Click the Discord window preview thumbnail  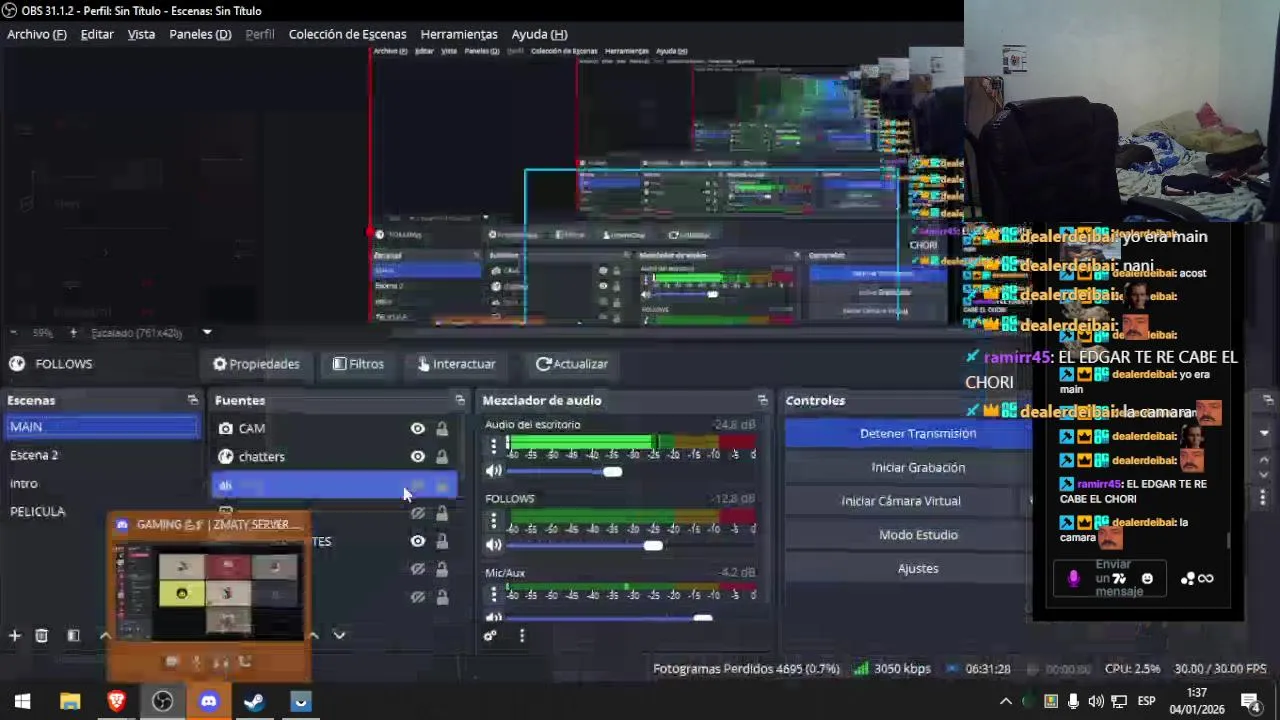coord(210,590)
